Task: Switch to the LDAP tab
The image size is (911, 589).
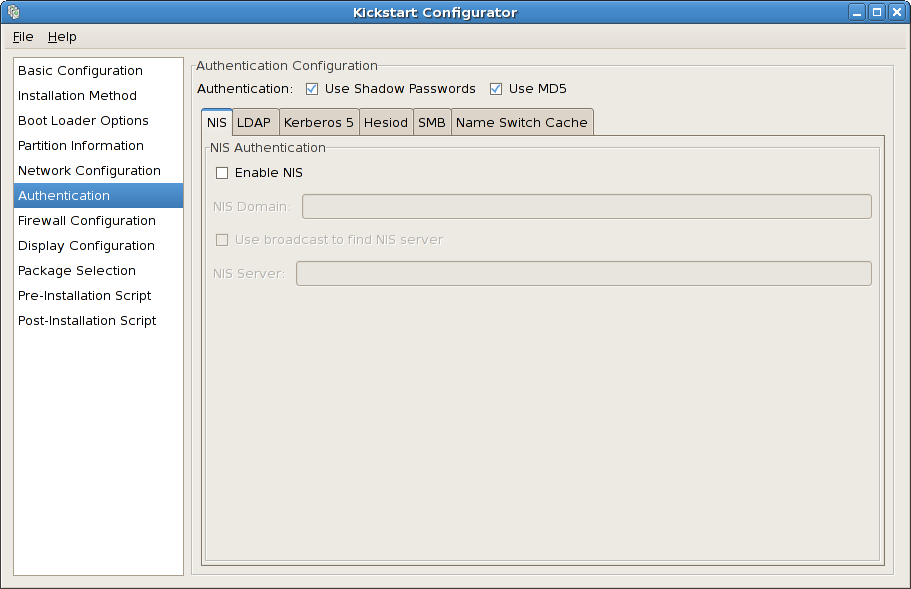Action: point(254,122)
